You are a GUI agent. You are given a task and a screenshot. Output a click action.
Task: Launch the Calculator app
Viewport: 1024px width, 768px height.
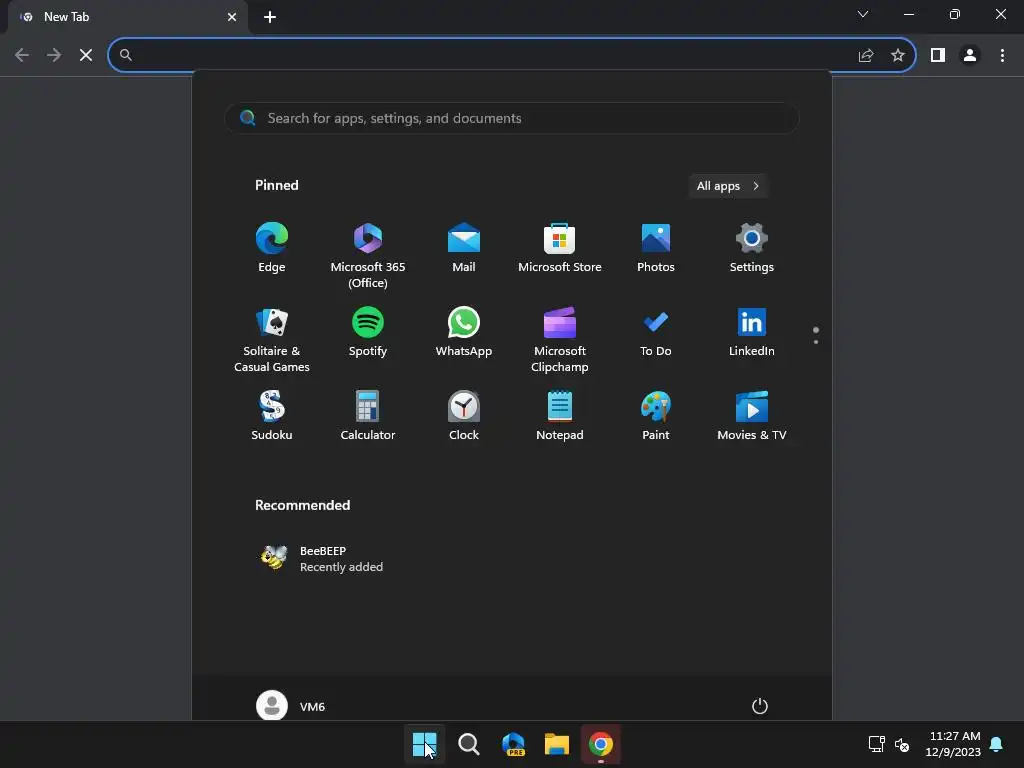368,416
